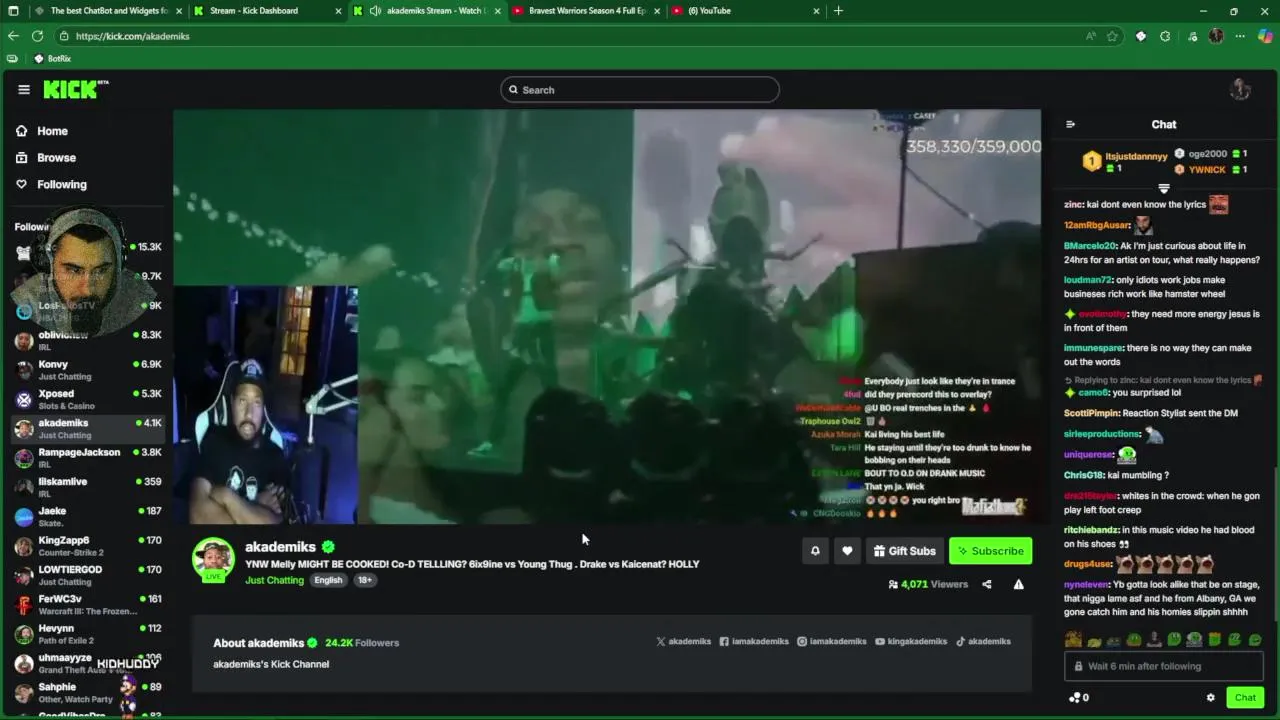Open the Kick hamburger sidebar menu

[24, 89]
